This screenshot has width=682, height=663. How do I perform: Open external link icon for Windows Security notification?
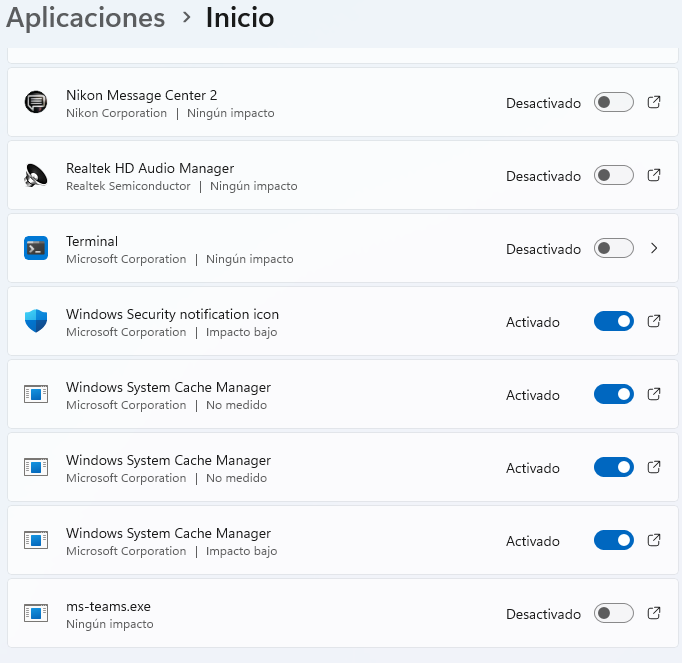(x=654, y=321)
